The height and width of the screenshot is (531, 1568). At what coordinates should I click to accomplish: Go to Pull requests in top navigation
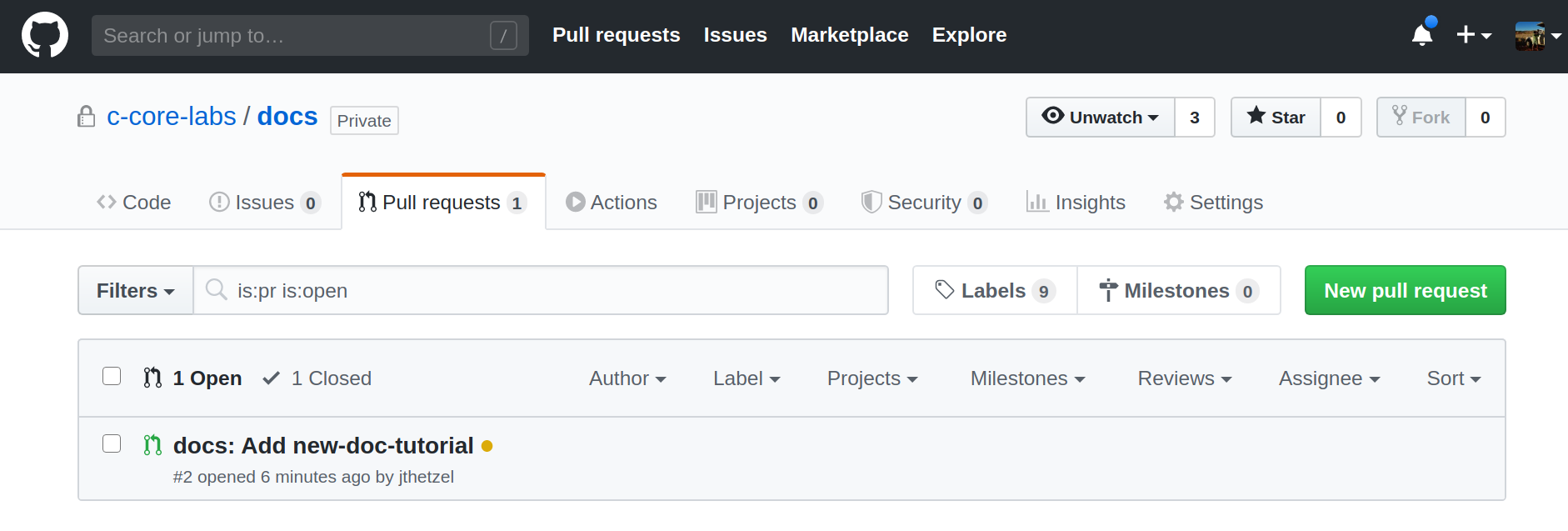pos(617,35)
